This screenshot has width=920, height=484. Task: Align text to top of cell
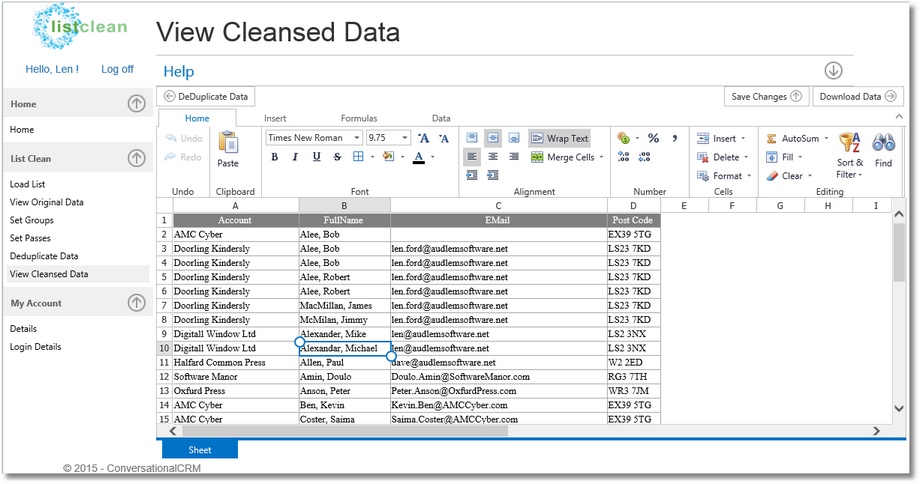pos(472,138)
